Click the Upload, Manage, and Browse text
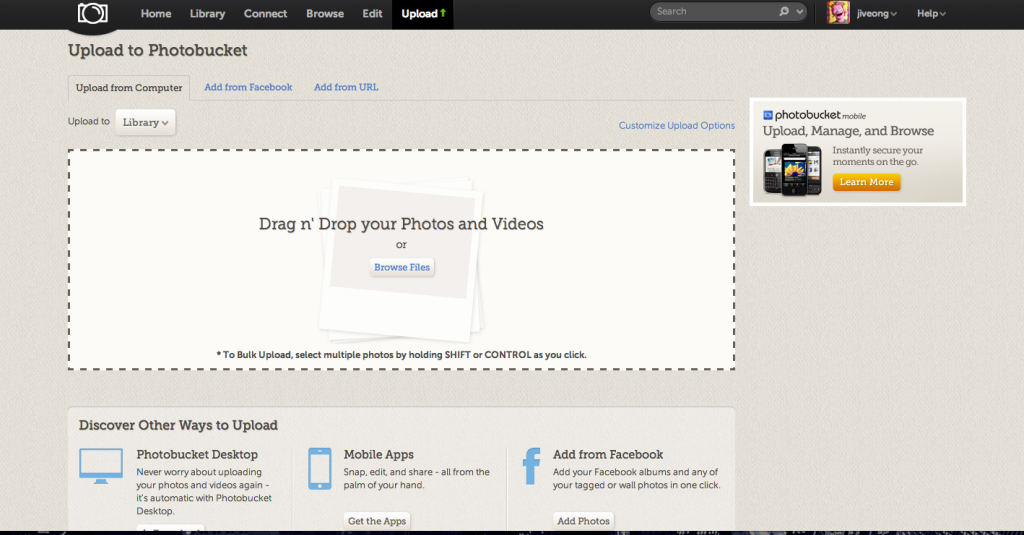Viewport: 1024px width, 535px height. (x=848, y=131)
